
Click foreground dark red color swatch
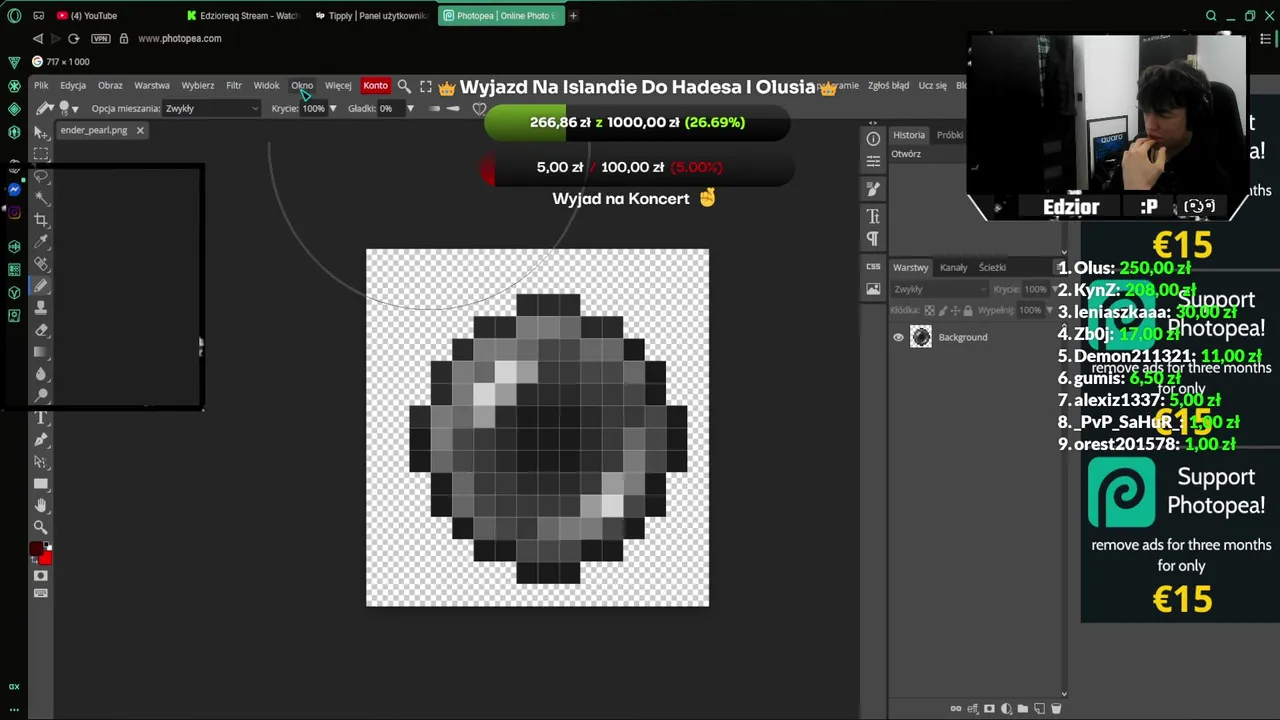(36, 548)
